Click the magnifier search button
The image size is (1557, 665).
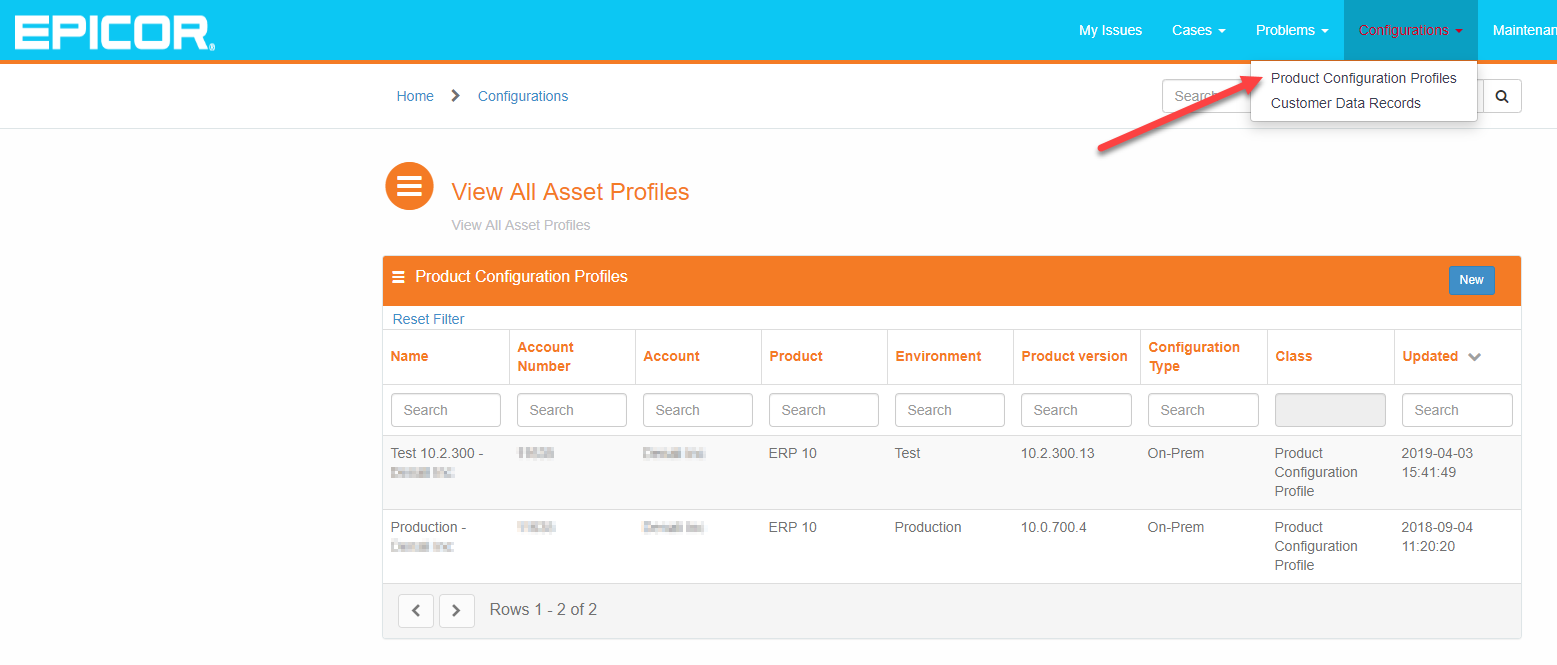(x=1501, y=96)
